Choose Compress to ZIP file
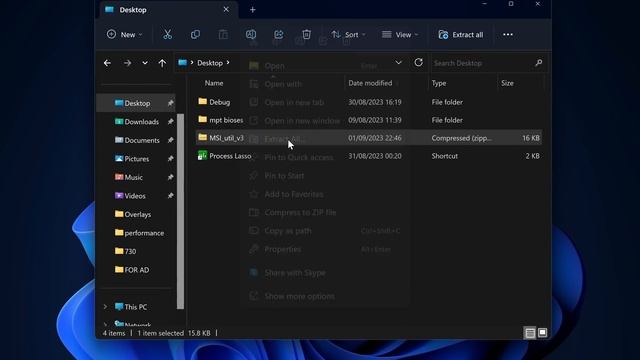Viewport: 640px width, 360px height. [x=300, y=213]
